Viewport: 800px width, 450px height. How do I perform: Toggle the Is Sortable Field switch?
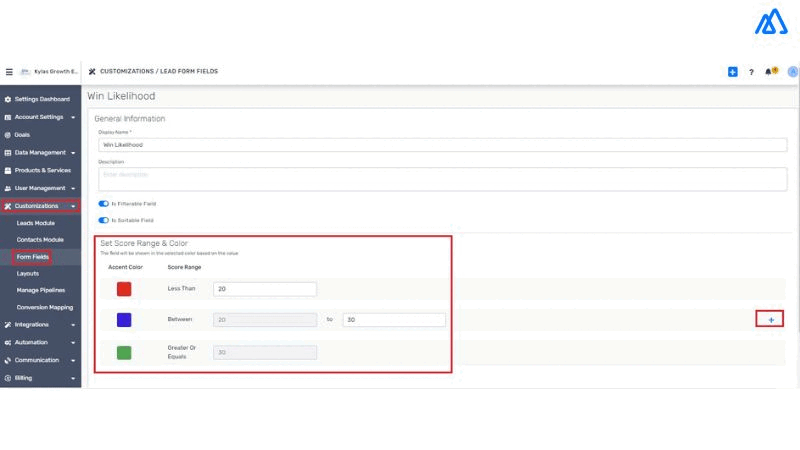point(104,220)
